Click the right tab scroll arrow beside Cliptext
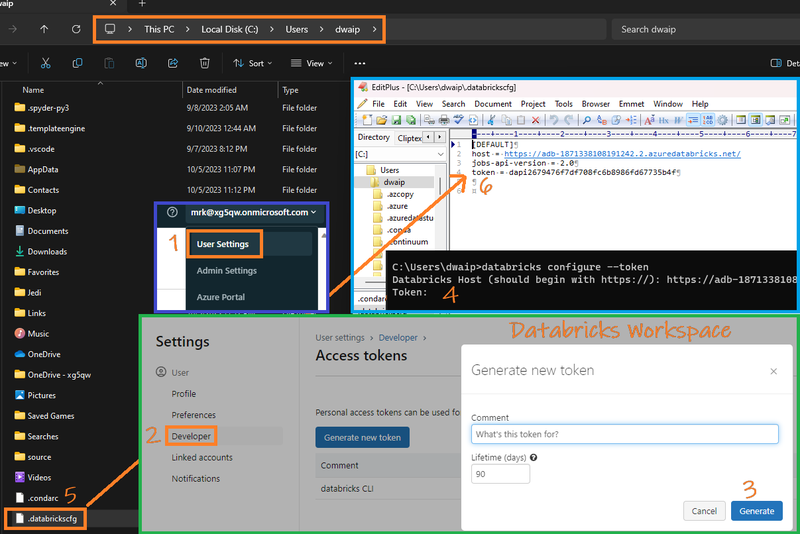 coord(439,137)
